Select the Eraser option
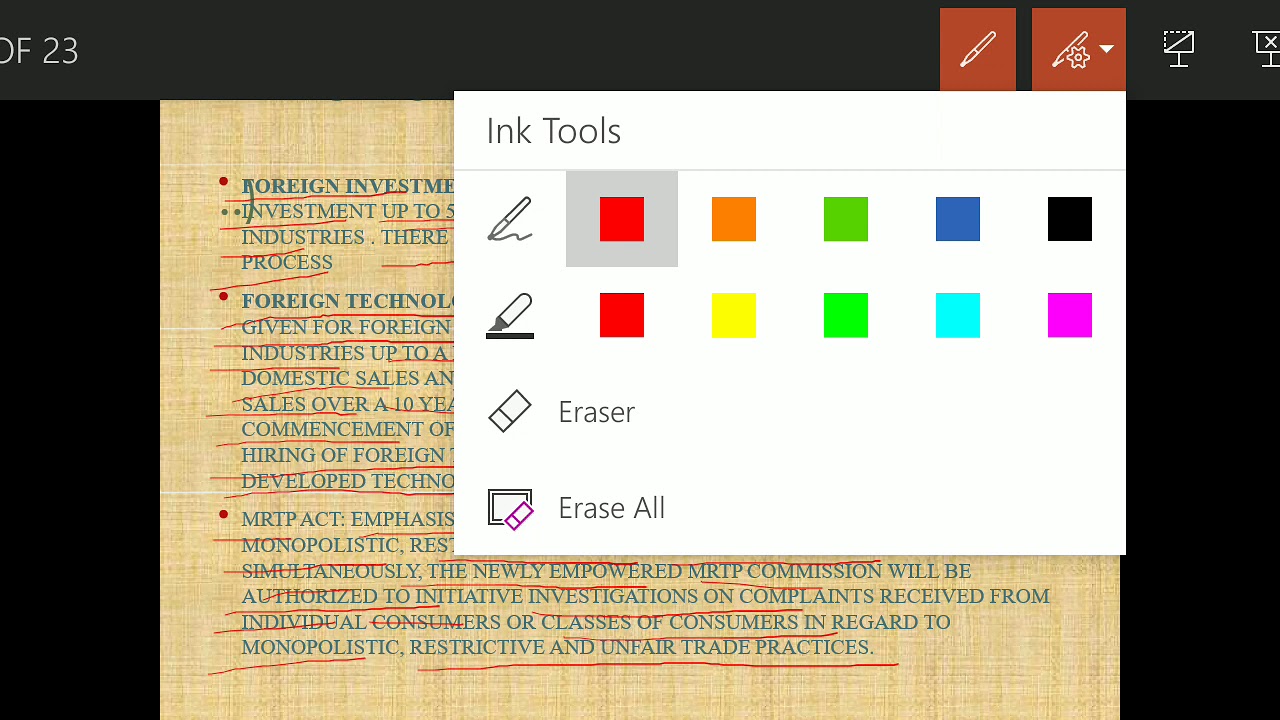This screenshot has height=720, width=1280. pos(790,411)
